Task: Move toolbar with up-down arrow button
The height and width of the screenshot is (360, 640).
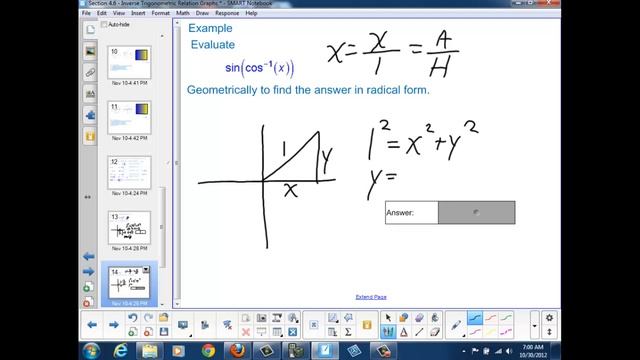Action: [549, 332]
